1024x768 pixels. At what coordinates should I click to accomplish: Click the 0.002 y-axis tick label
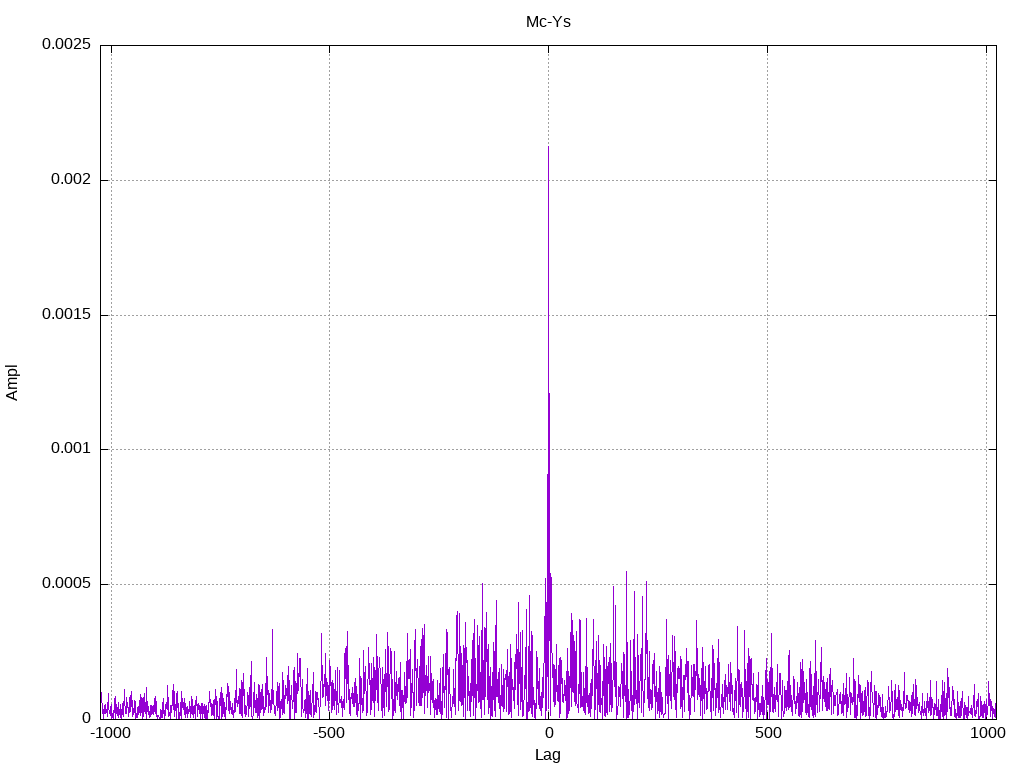[71, 179]
